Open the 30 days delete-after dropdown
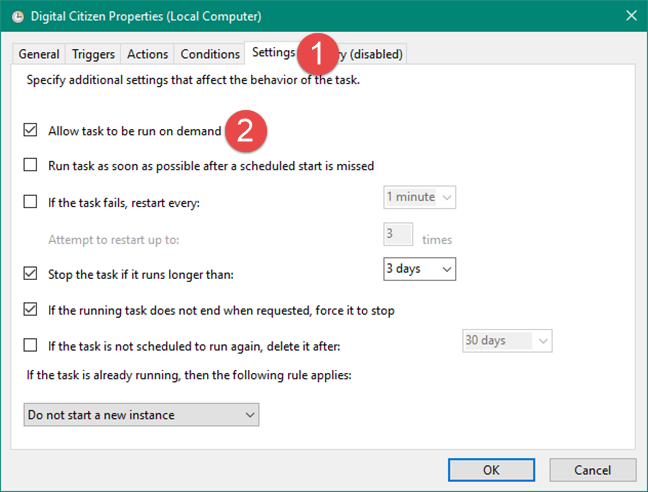648x492 pixels. click(507, 341)
